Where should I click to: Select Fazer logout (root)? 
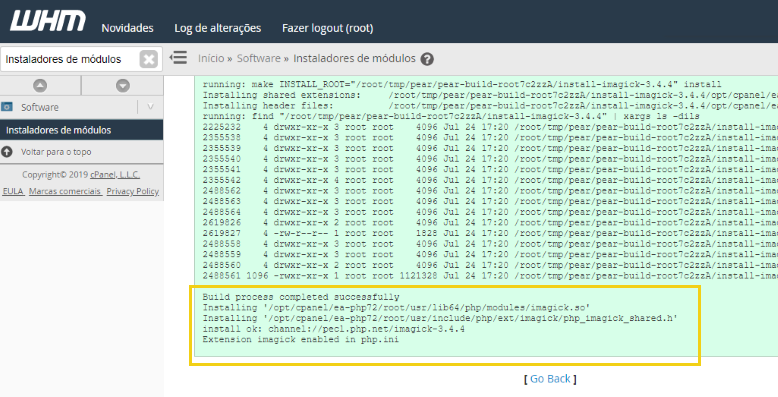click(x=327, y=28)
